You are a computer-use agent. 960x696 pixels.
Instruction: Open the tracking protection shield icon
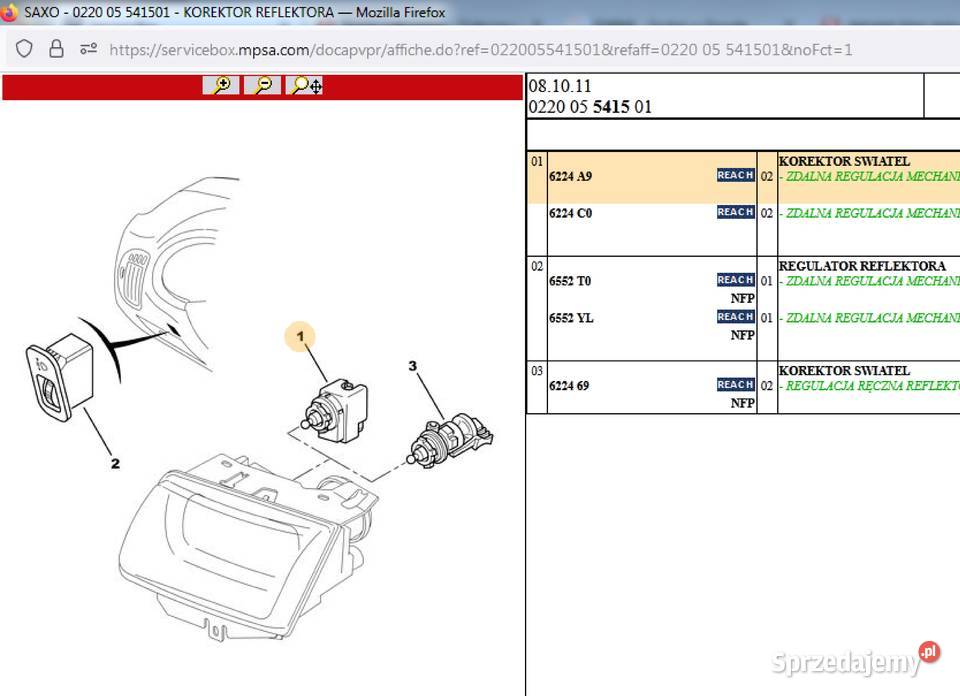[25, 48]
